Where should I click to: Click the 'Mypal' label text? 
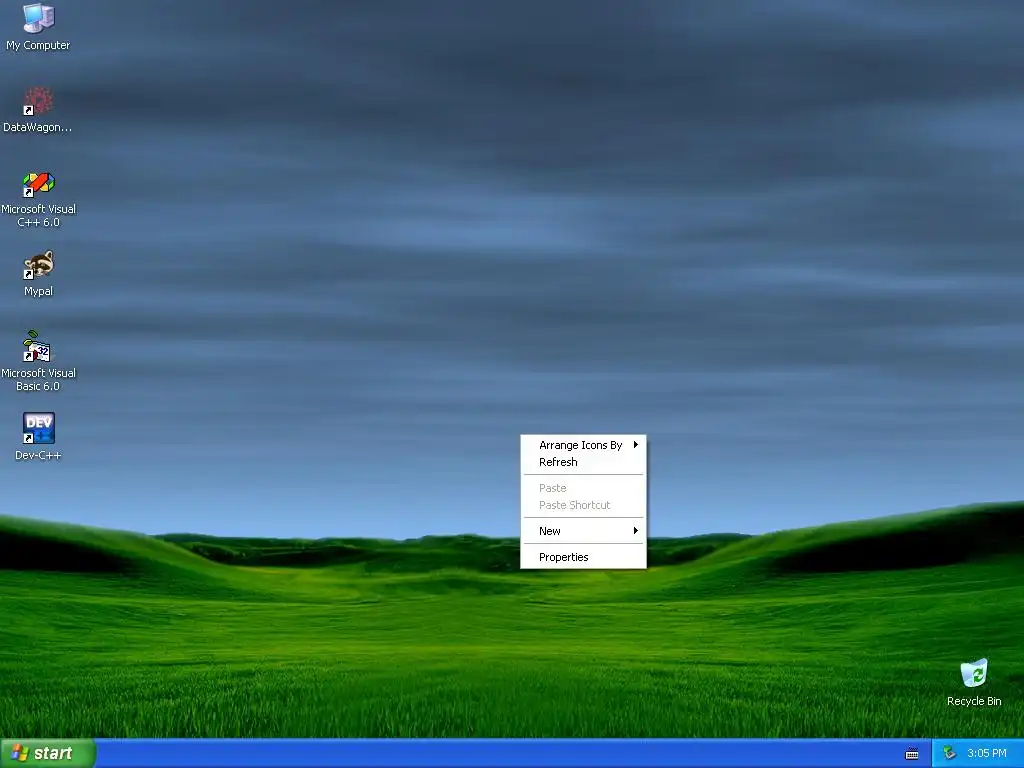tap(38, 291)
